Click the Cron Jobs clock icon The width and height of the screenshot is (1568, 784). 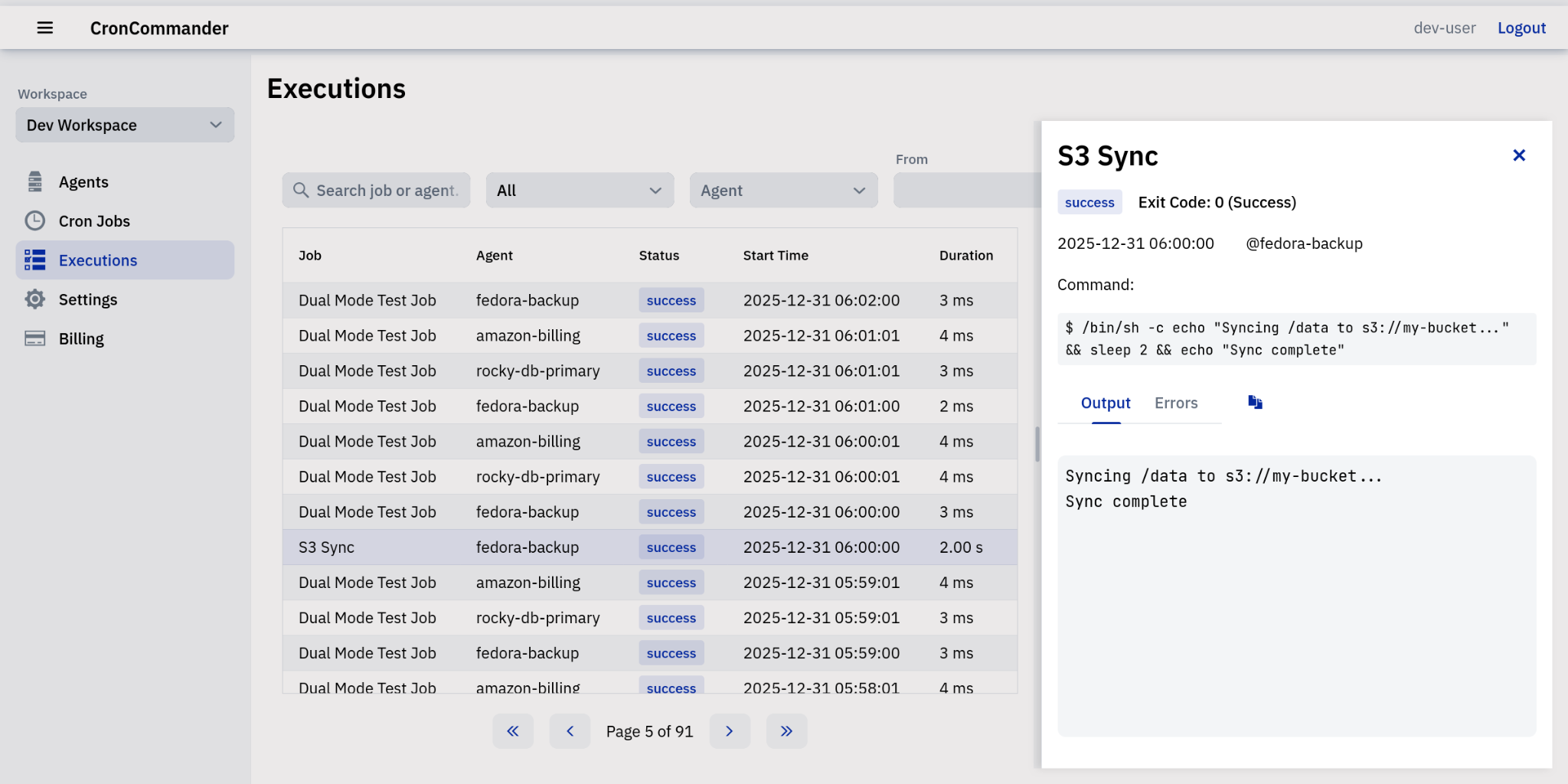(35, 220)
